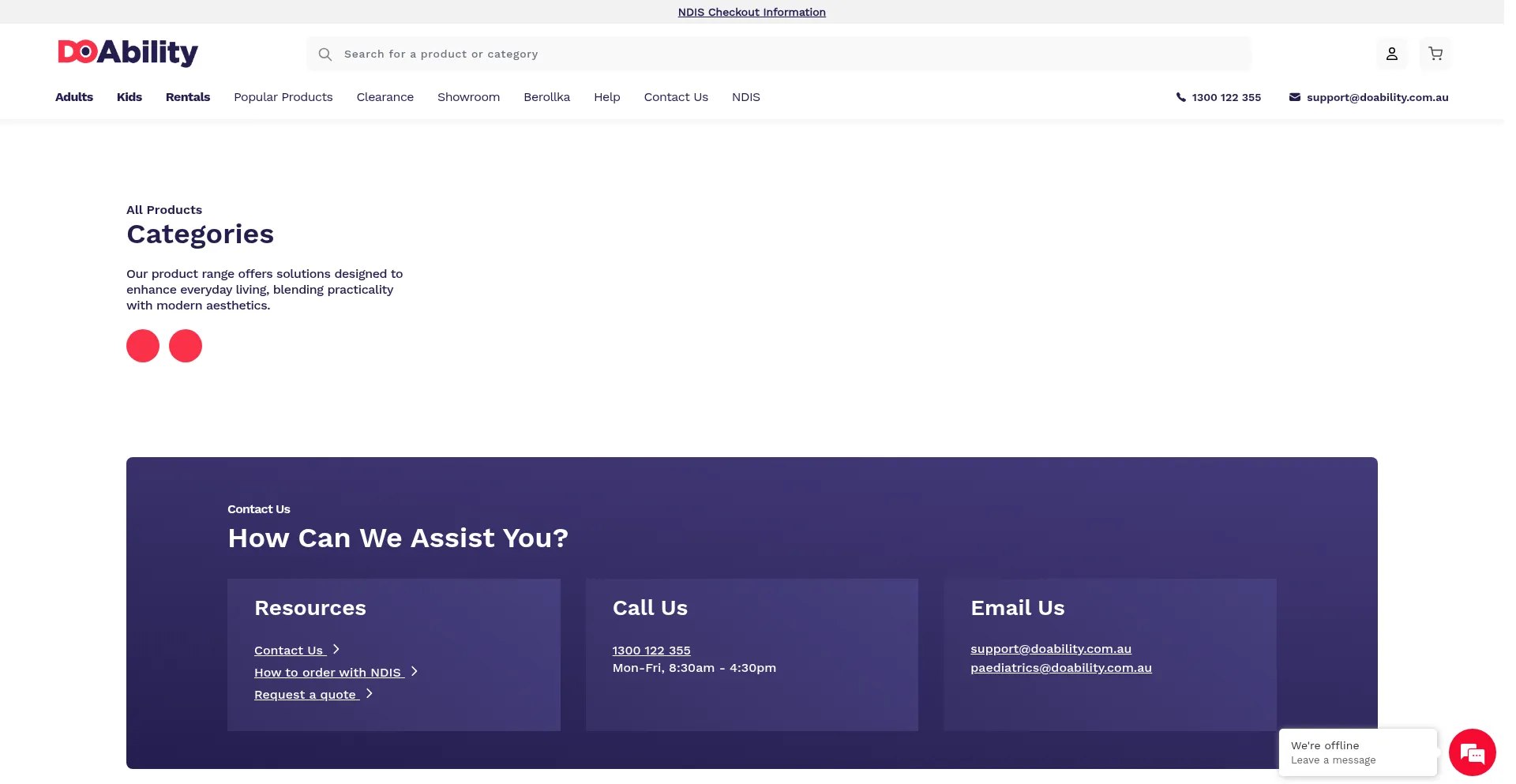Click header phone number 1300 122 355
The width and height of the screenshot is (1516, 784).
[x=1226, y=97]
